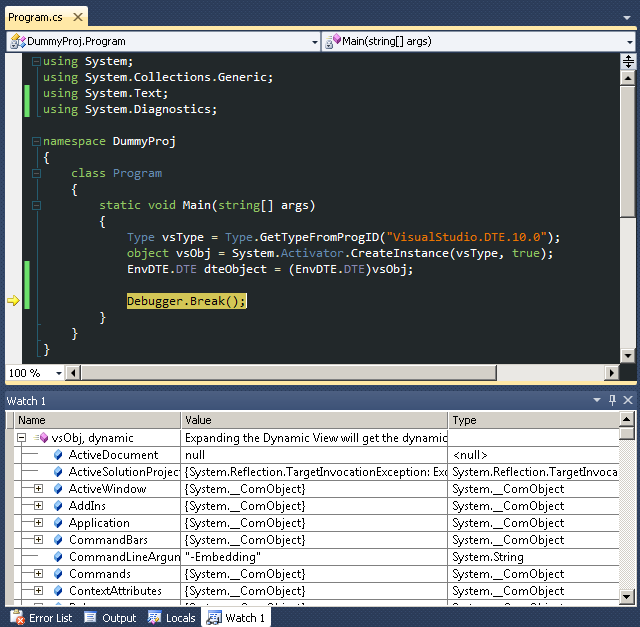Click the Debugger.Break(); highlighted statement
This screenshot has width=640, height=627.
point(187,301)
